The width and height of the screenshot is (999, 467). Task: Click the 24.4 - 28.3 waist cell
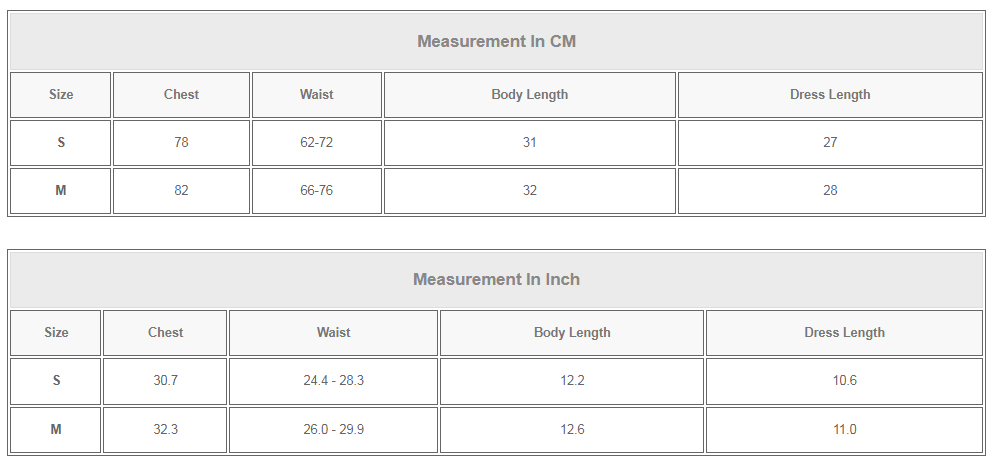click(333, 381)
